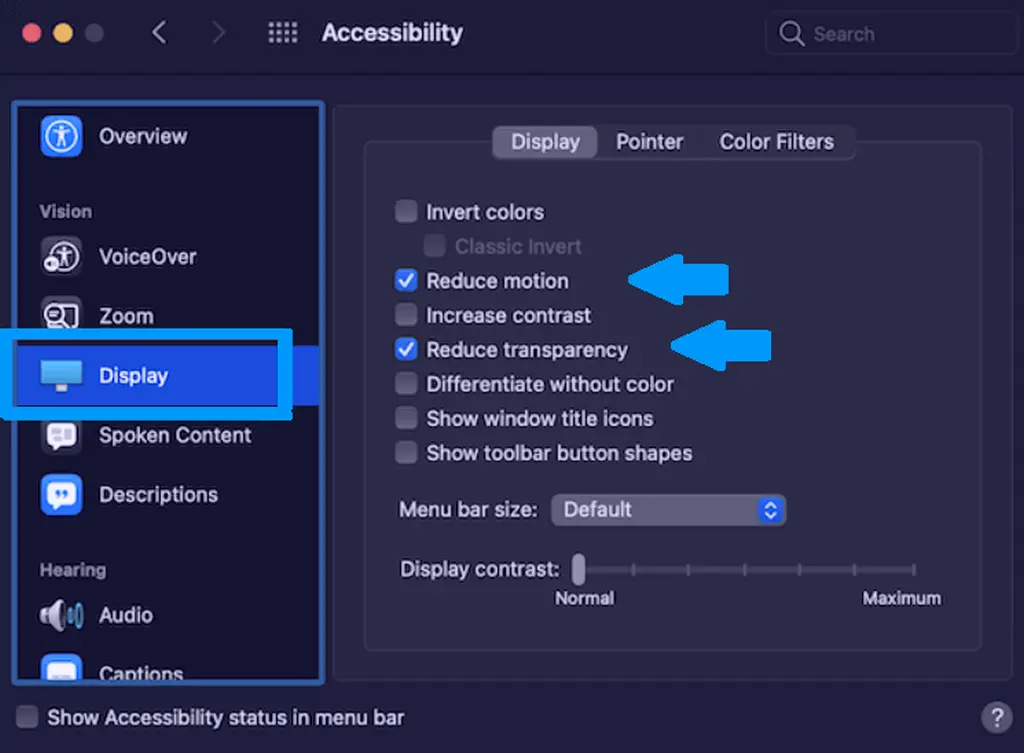This screenshot has height=753, width=1024.
Task: Click the Normal label under contrast slider
Action: (584, 598)
